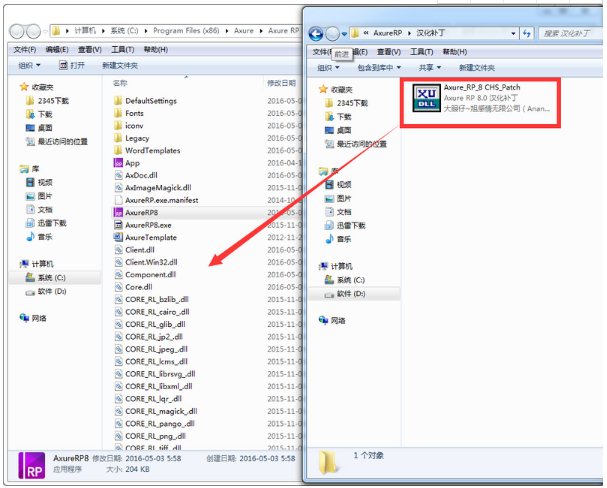Image resolution: width=607 pixels, height=488 pixels.
Task: Click the refresh button in right window address bar
Action: (x=526, y=33)
